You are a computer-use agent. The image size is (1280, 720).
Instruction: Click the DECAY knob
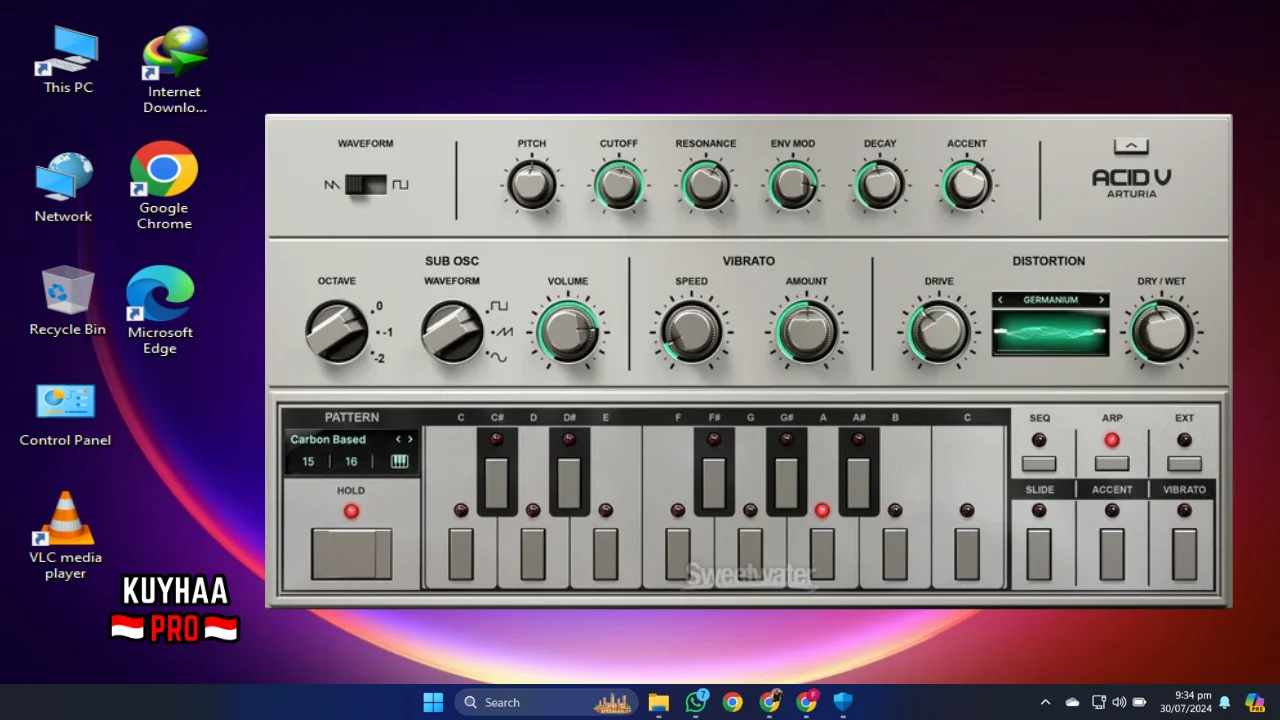(x=880, y=186)
